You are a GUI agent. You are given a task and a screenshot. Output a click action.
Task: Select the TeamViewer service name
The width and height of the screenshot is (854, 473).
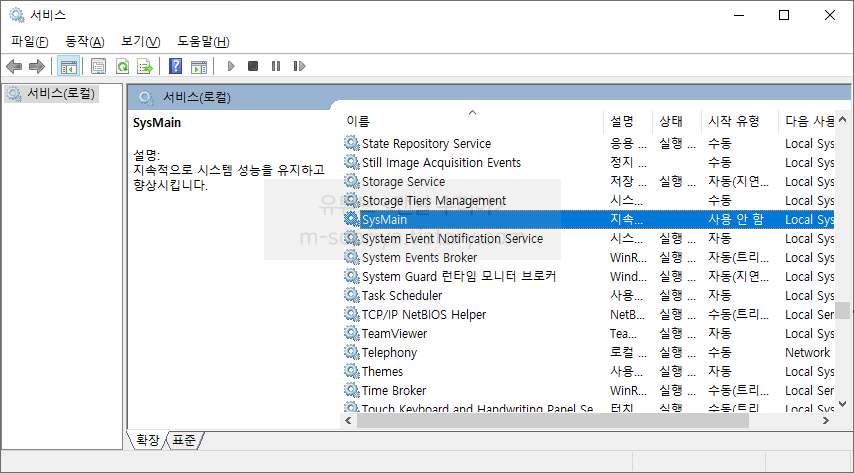coord(394,333)
